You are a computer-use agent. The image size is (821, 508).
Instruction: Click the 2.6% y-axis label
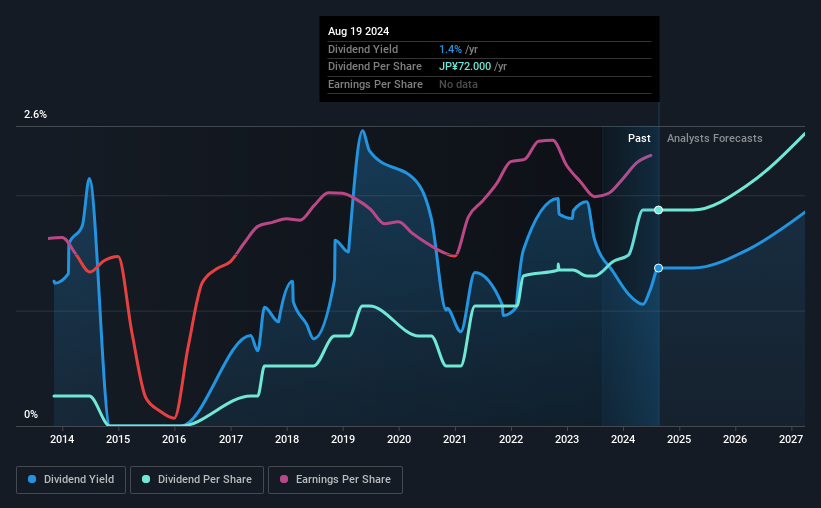tap(35, 114)
